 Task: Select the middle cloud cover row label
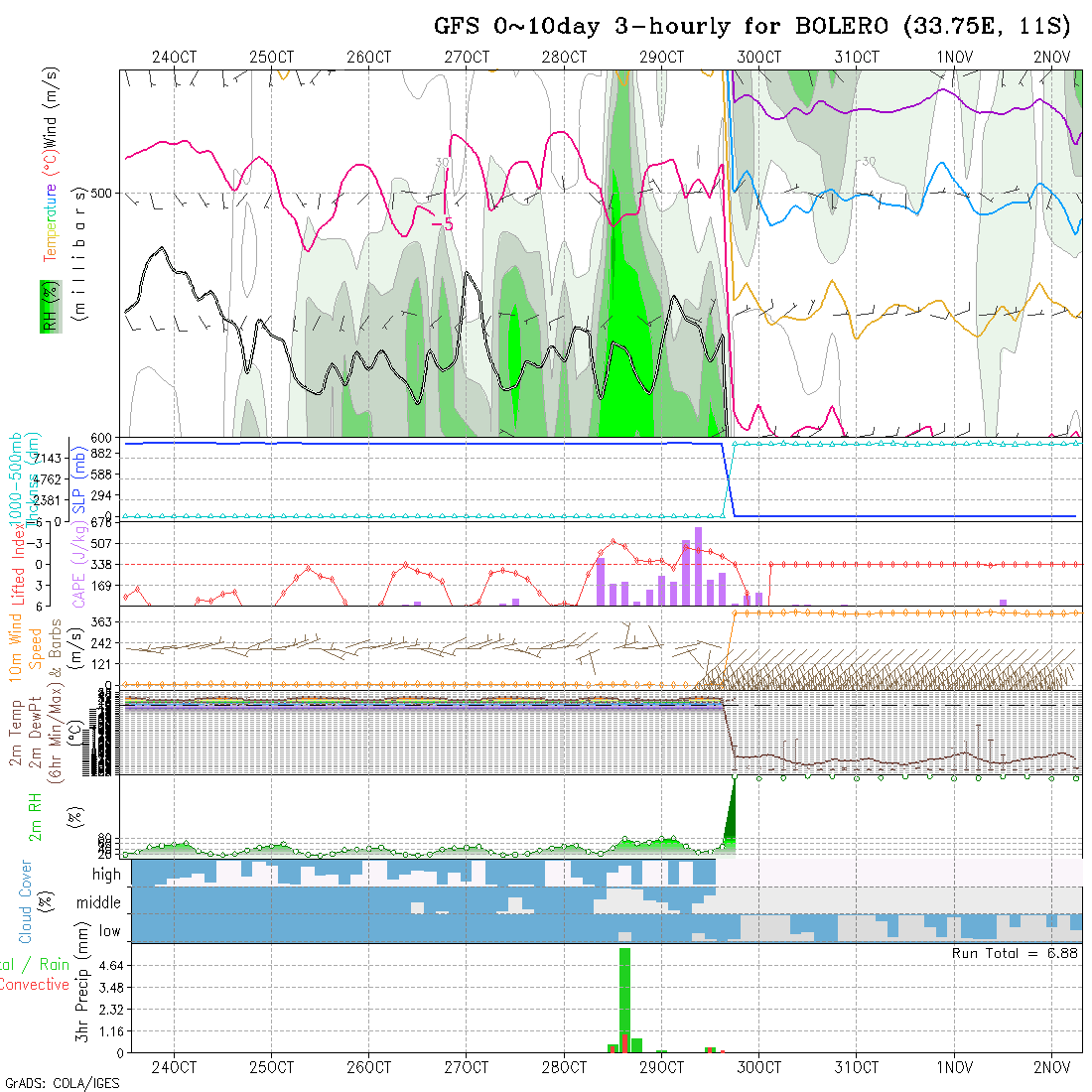(x=99, y=903)
